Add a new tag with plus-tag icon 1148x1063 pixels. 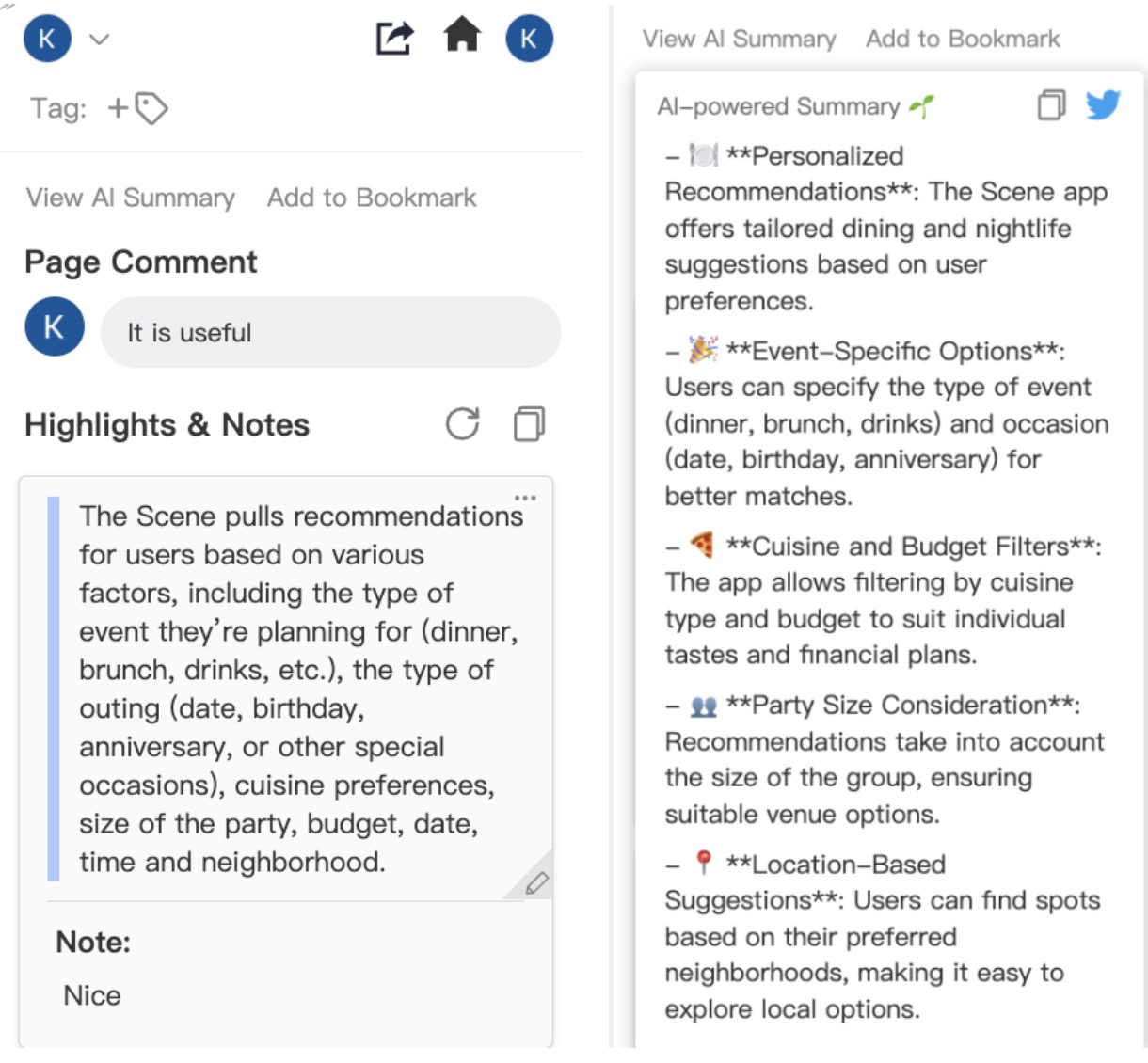[137, 108]
